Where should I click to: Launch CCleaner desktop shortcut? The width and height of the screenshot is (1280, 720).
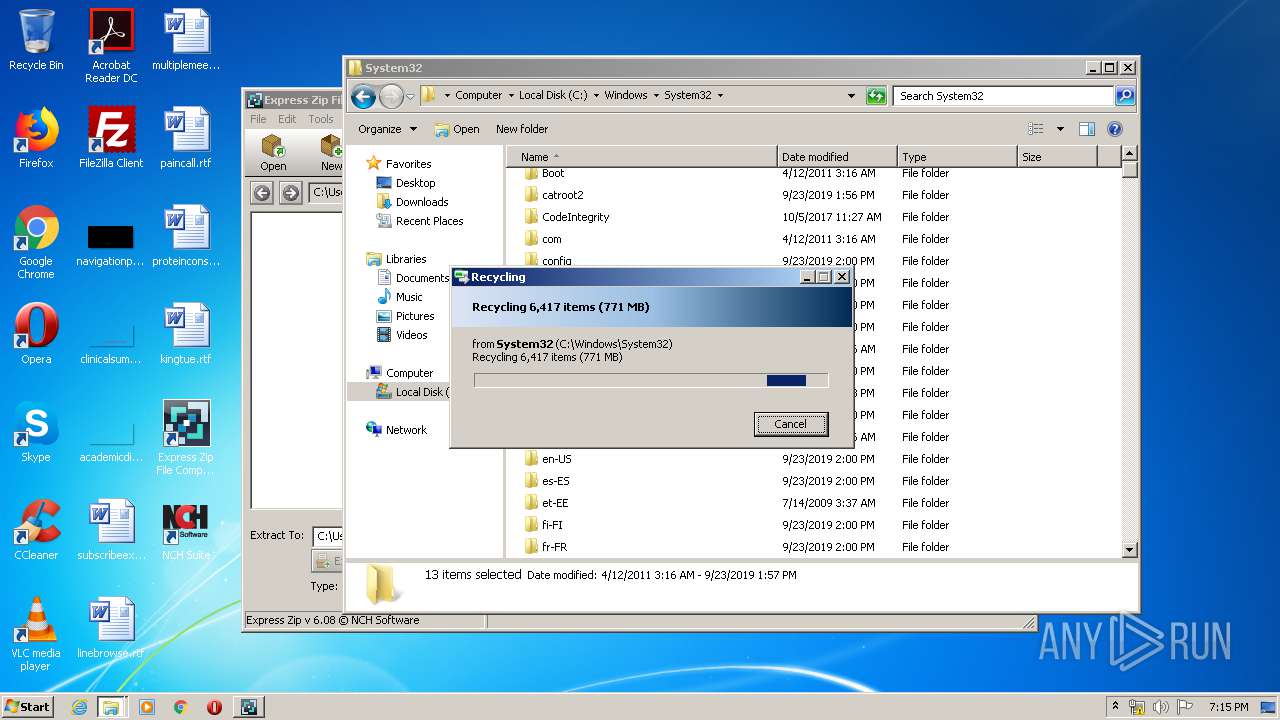point(36,530)
